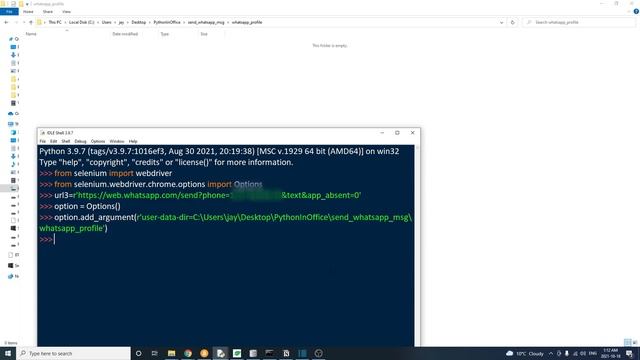The height and width of the screenshot is (360, 640).
Task: Select Network in navigation pane
Action: [x=11, y=276]
